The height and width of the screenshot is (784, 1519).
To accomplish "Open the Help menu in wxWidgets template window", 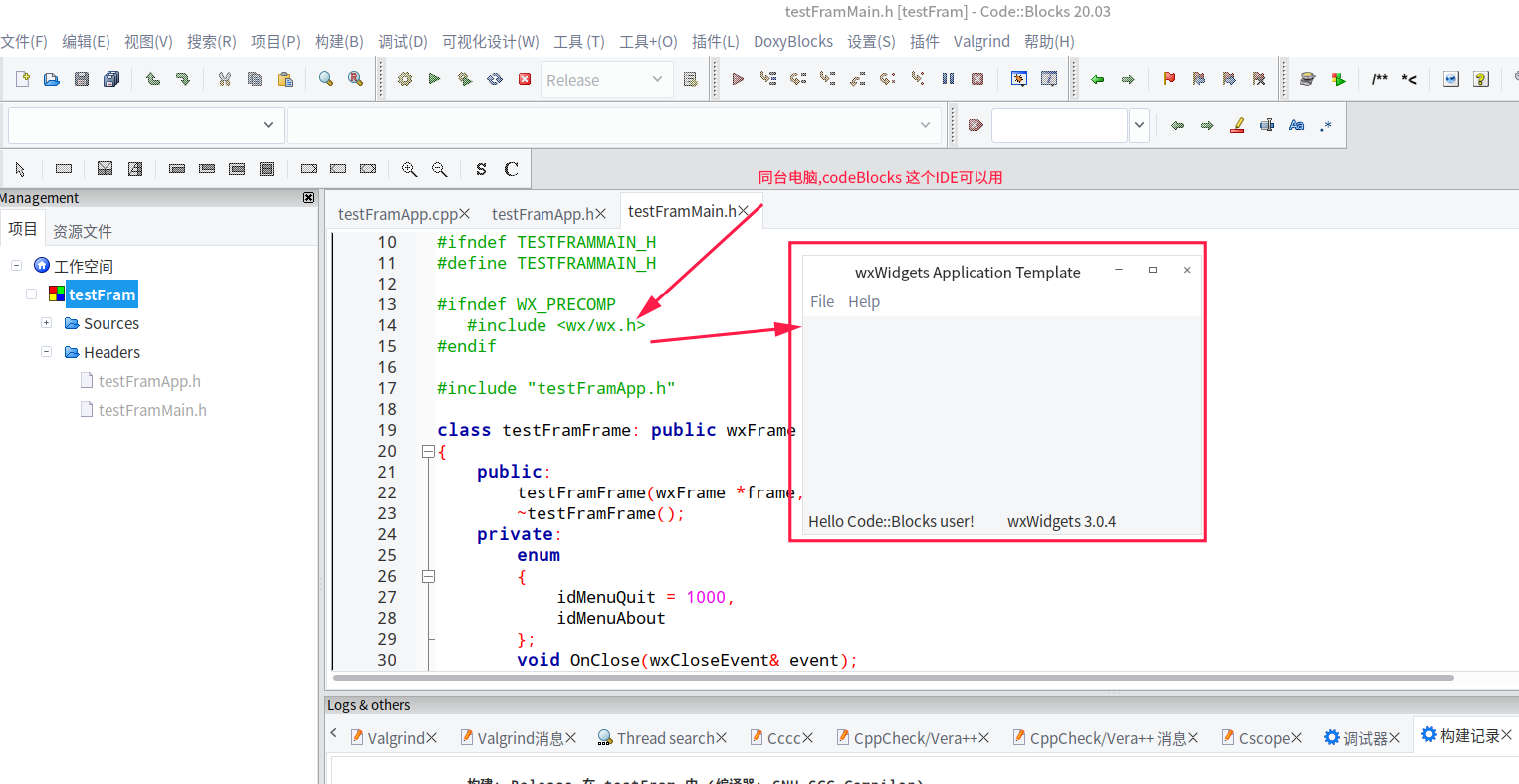I will point(864,301).
